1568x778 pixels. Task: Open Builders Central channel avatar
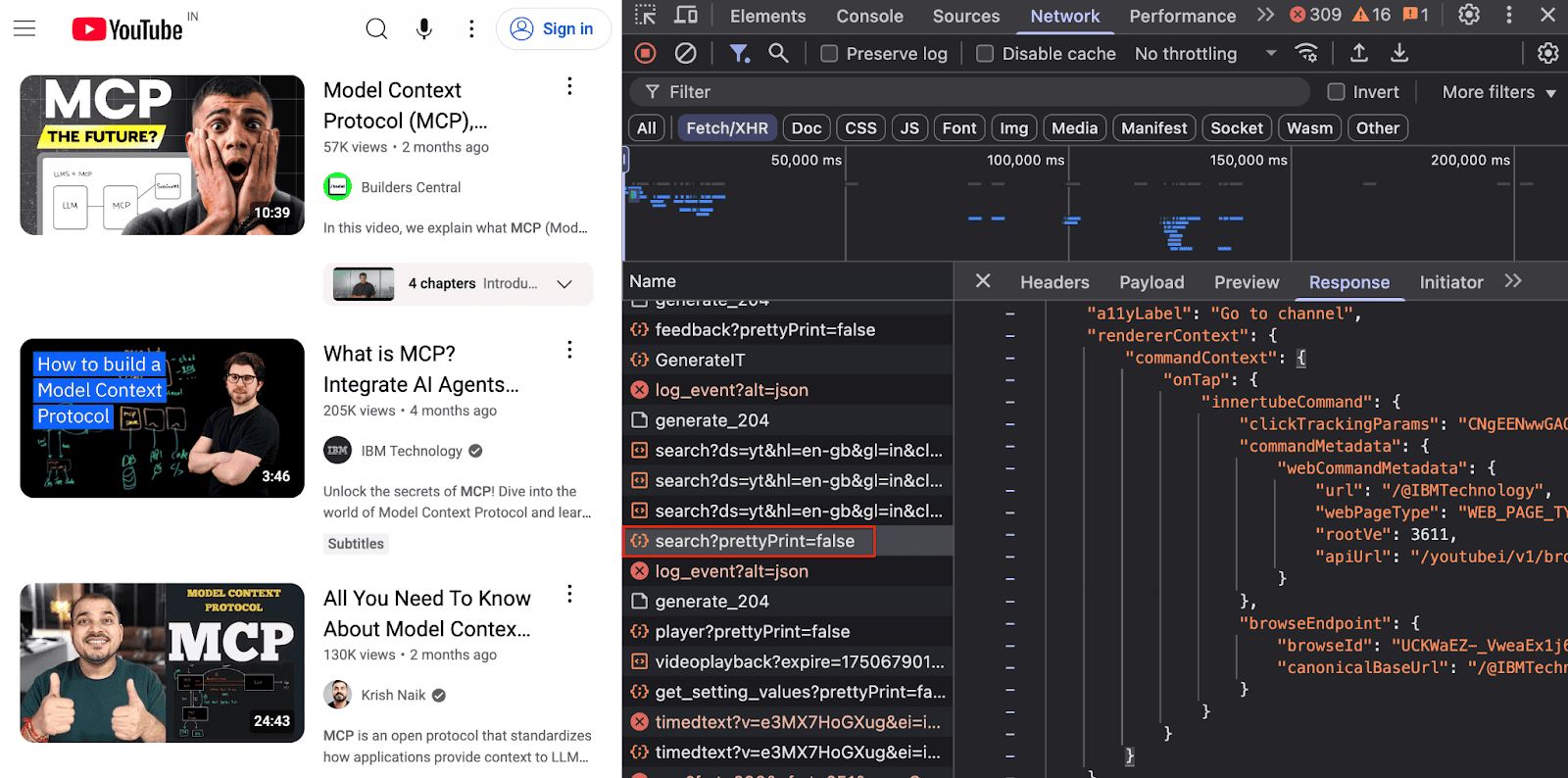pyautogui.click(x=338, y=186)
